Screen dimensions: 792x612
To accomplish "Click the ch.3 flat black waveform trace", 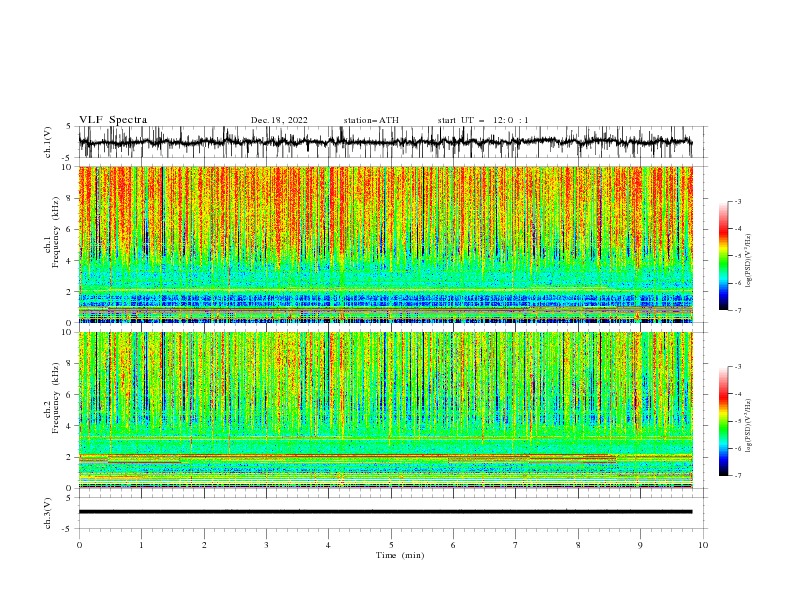I will 385,512.
